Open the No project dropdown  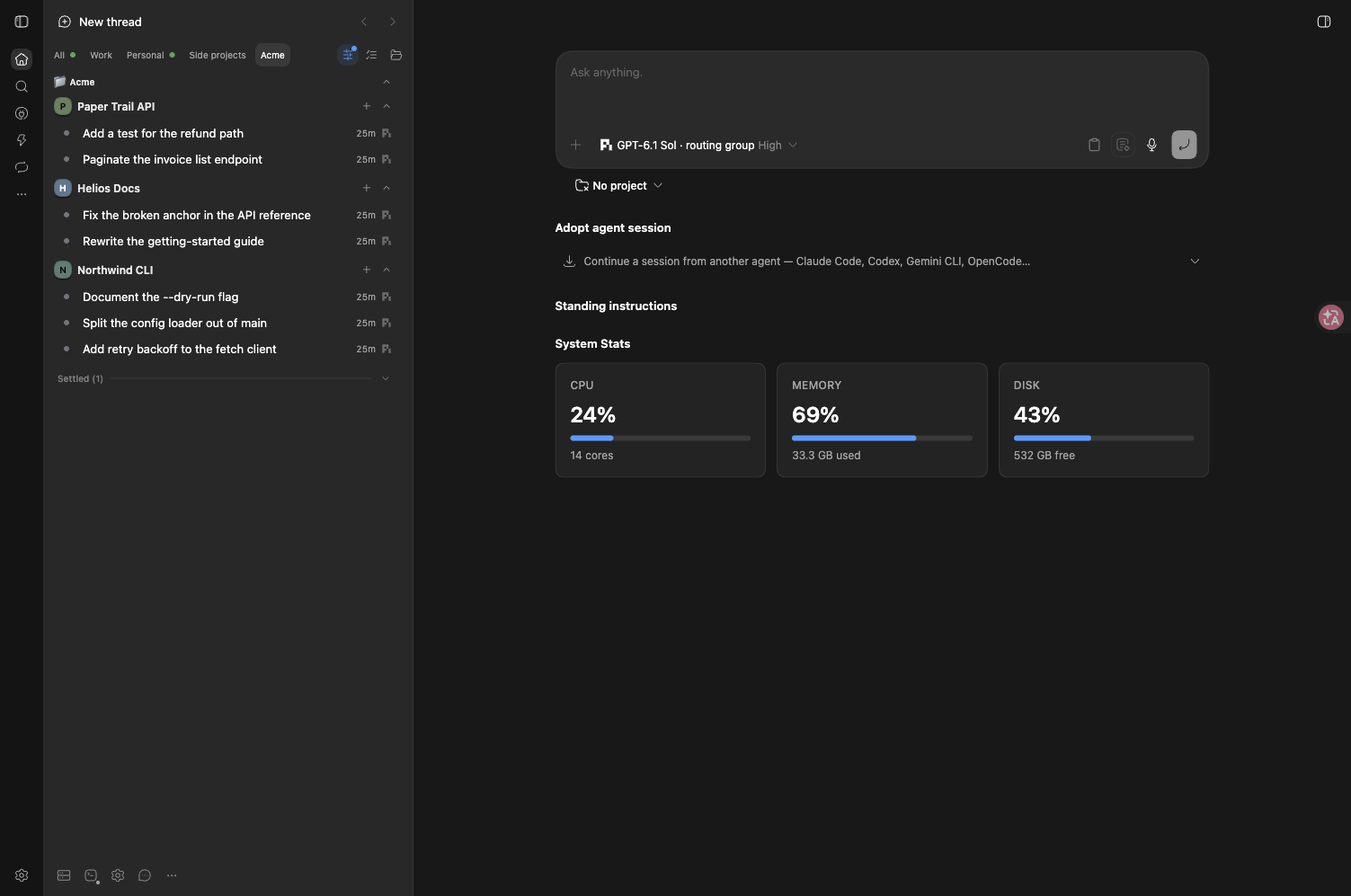(618, 185)
